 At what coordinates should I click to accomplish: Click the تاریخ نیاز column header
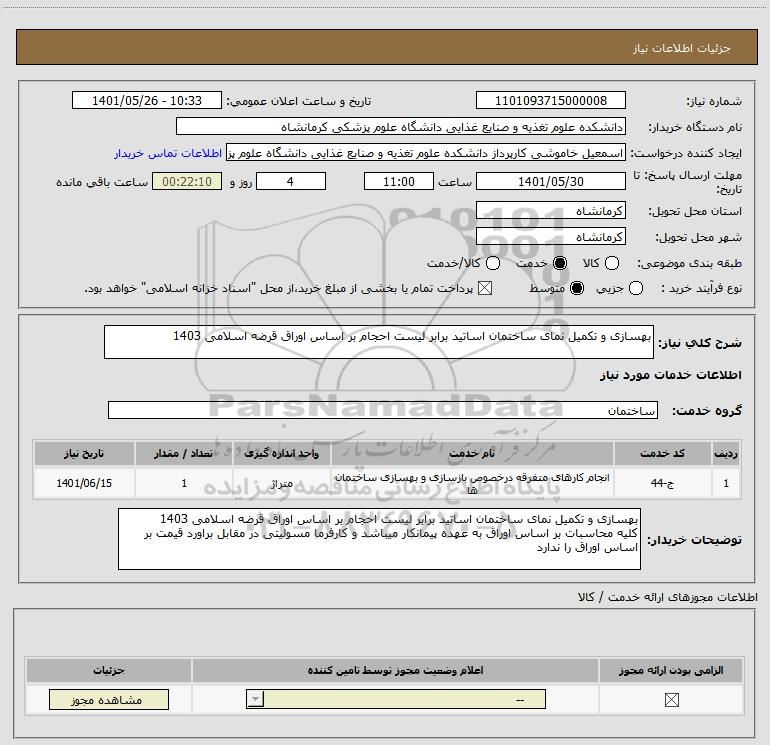[84, 453]
